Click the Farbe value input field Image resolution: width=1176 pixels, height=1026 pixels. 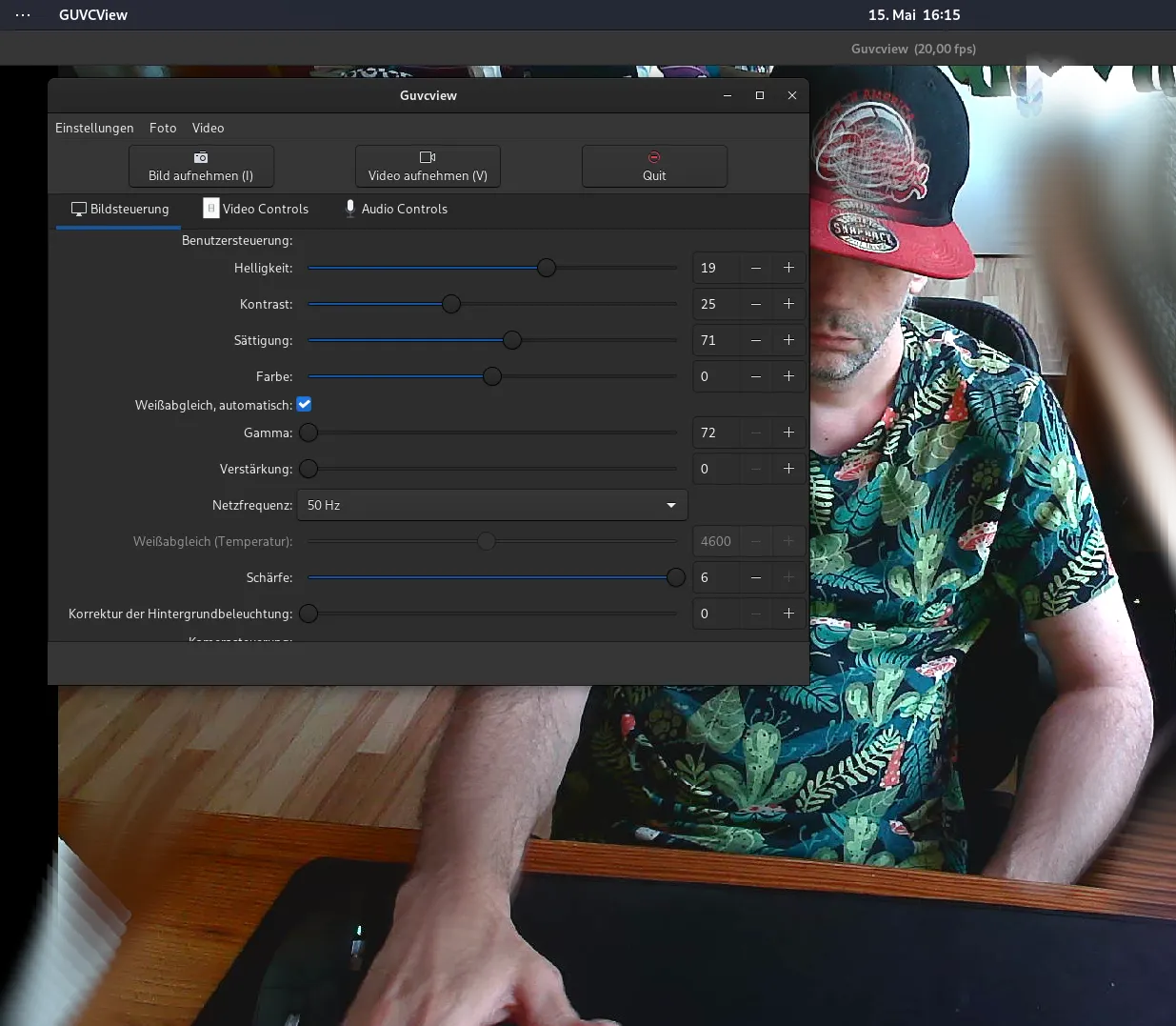coord(716,376)
